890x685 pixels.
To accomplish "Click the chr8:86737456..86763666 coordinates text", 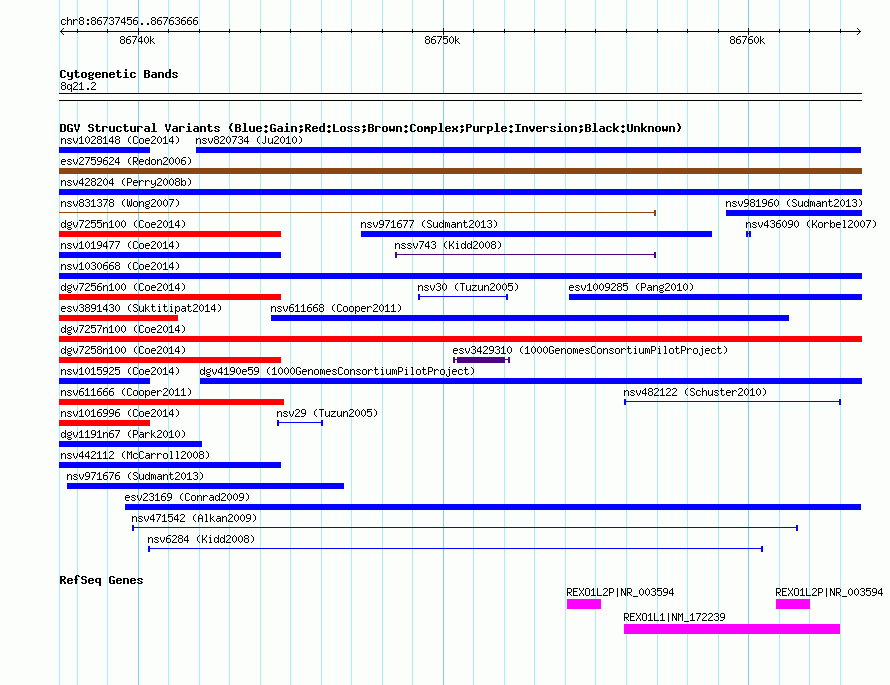I will 129,21.
